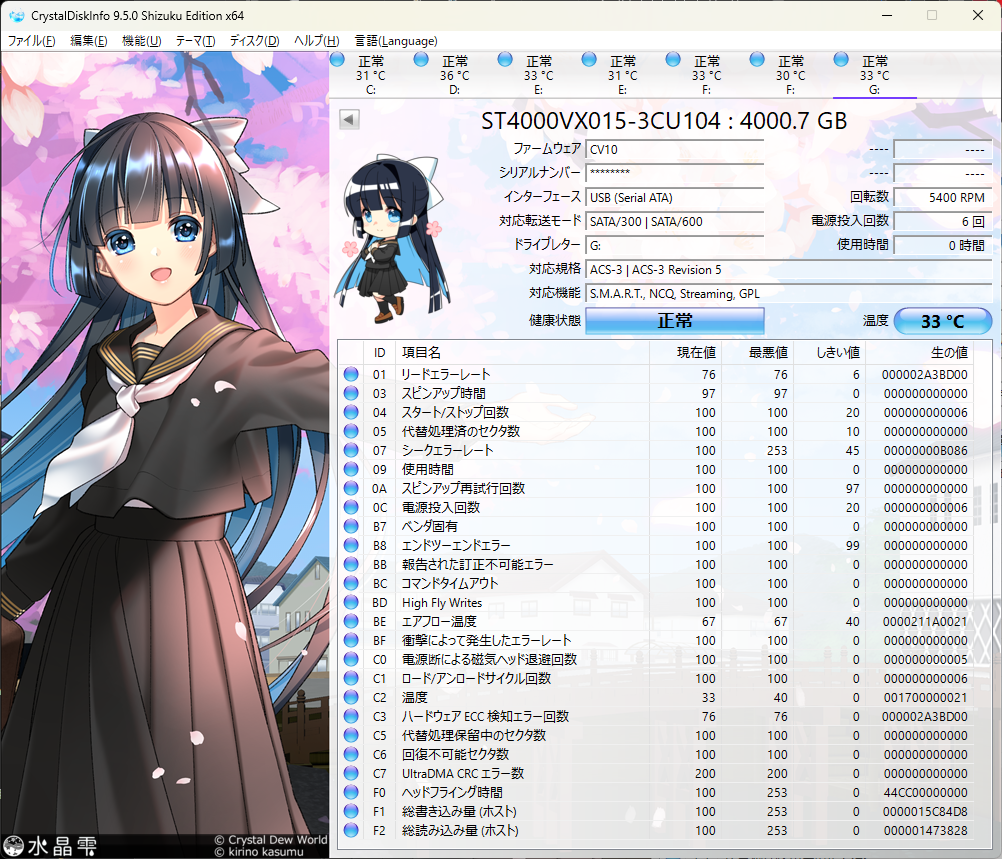Click the status circle for BC コマンドタイムアウト
The image size is (1002, 859).
(x=351, y=583)
